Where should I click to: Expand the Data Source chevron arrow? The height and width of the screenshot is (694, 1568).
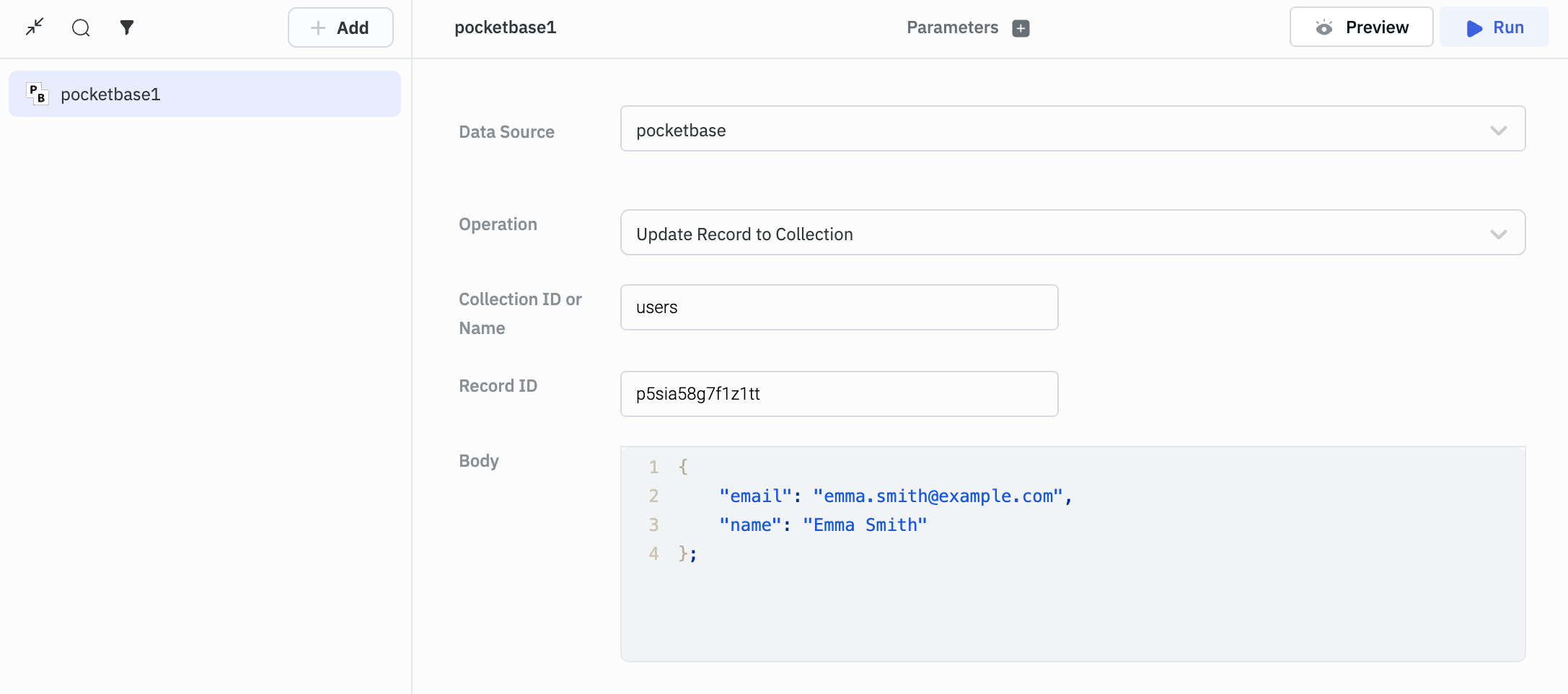click(x=1499, y=131)
